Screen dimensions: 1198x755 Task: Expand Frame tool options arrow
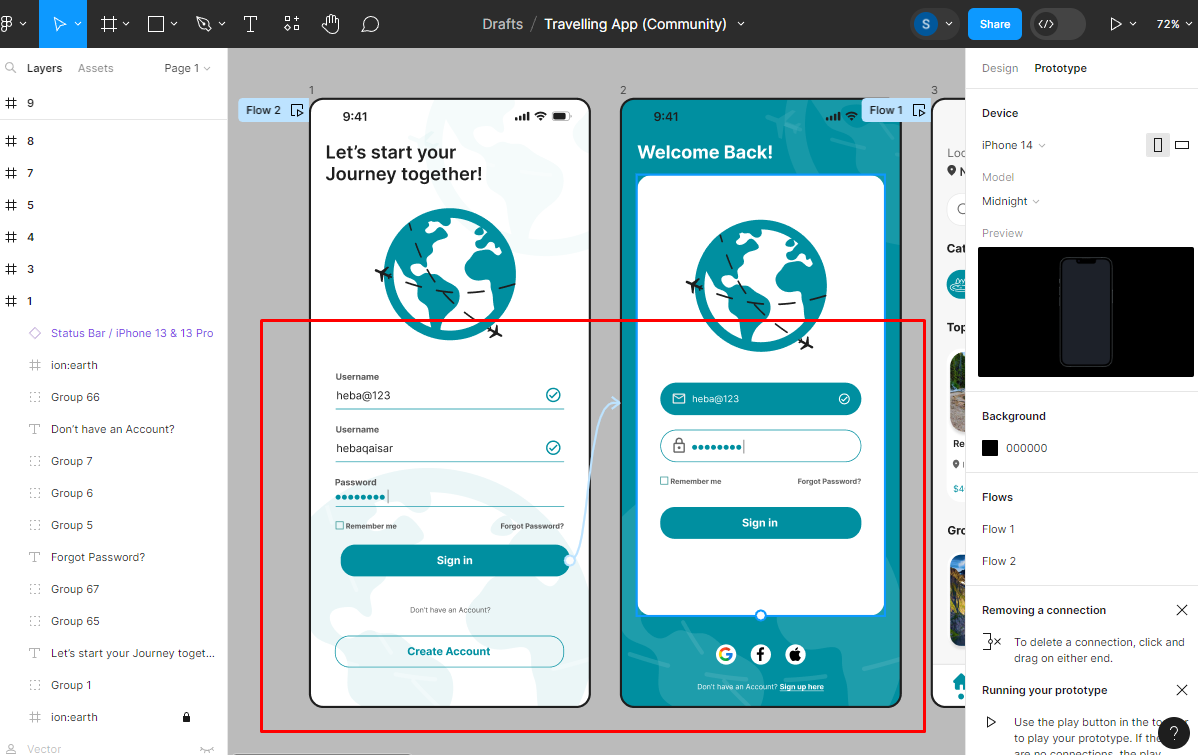pos(126,24)
